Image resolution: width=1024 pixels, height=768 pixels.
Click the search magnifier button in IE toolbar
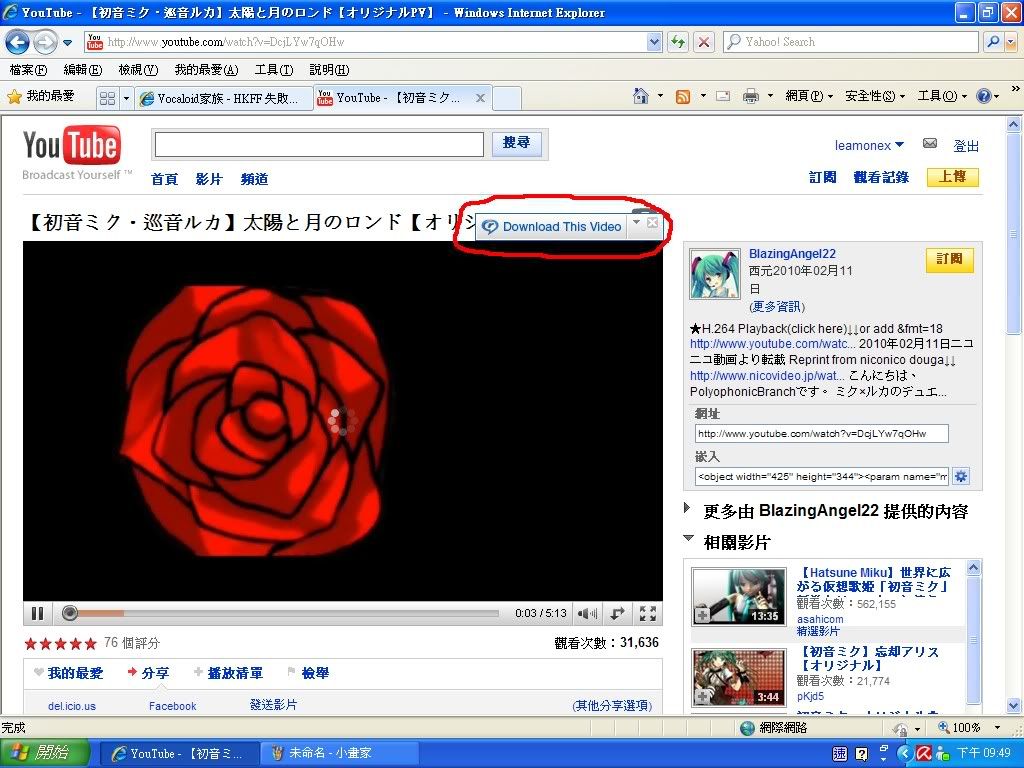[993, 42]
